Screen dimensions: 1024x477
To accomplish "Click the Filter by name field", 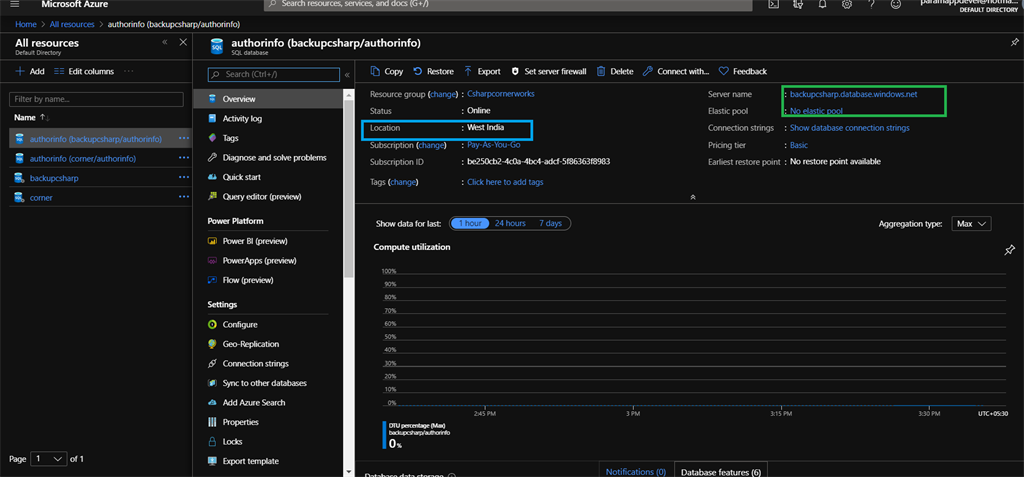I will [96, 99].
